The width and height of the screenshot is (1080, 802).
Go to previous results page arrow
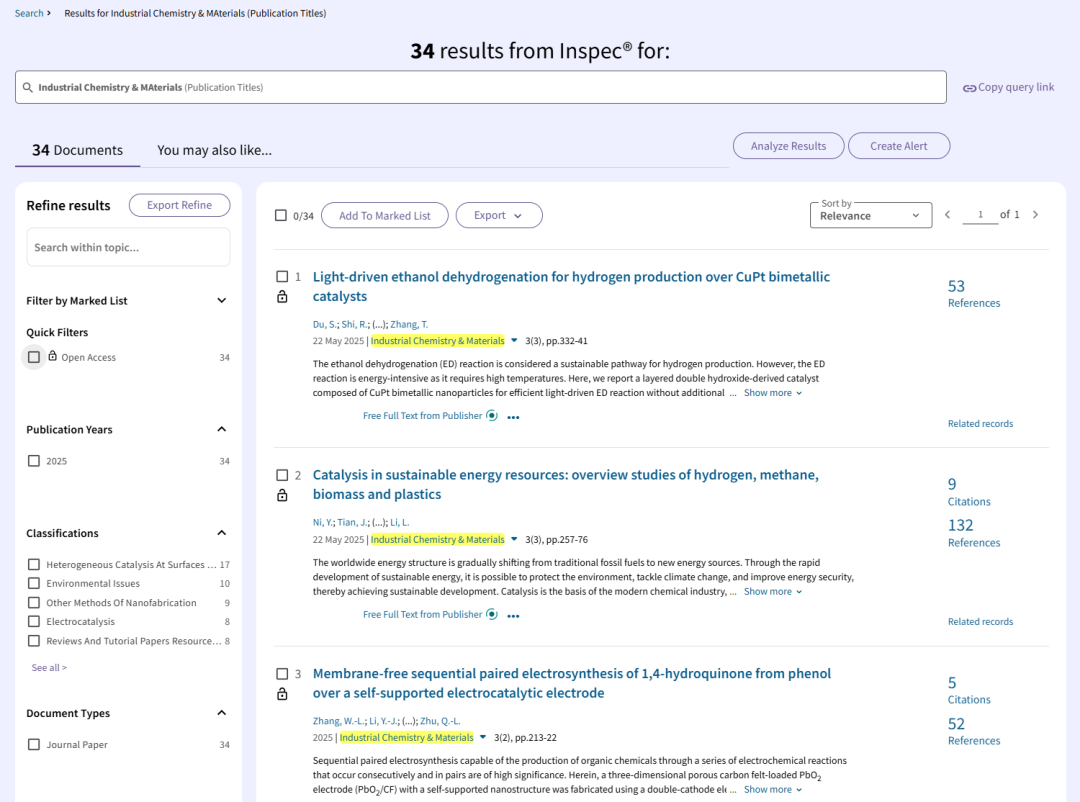[x=948, y=215]
